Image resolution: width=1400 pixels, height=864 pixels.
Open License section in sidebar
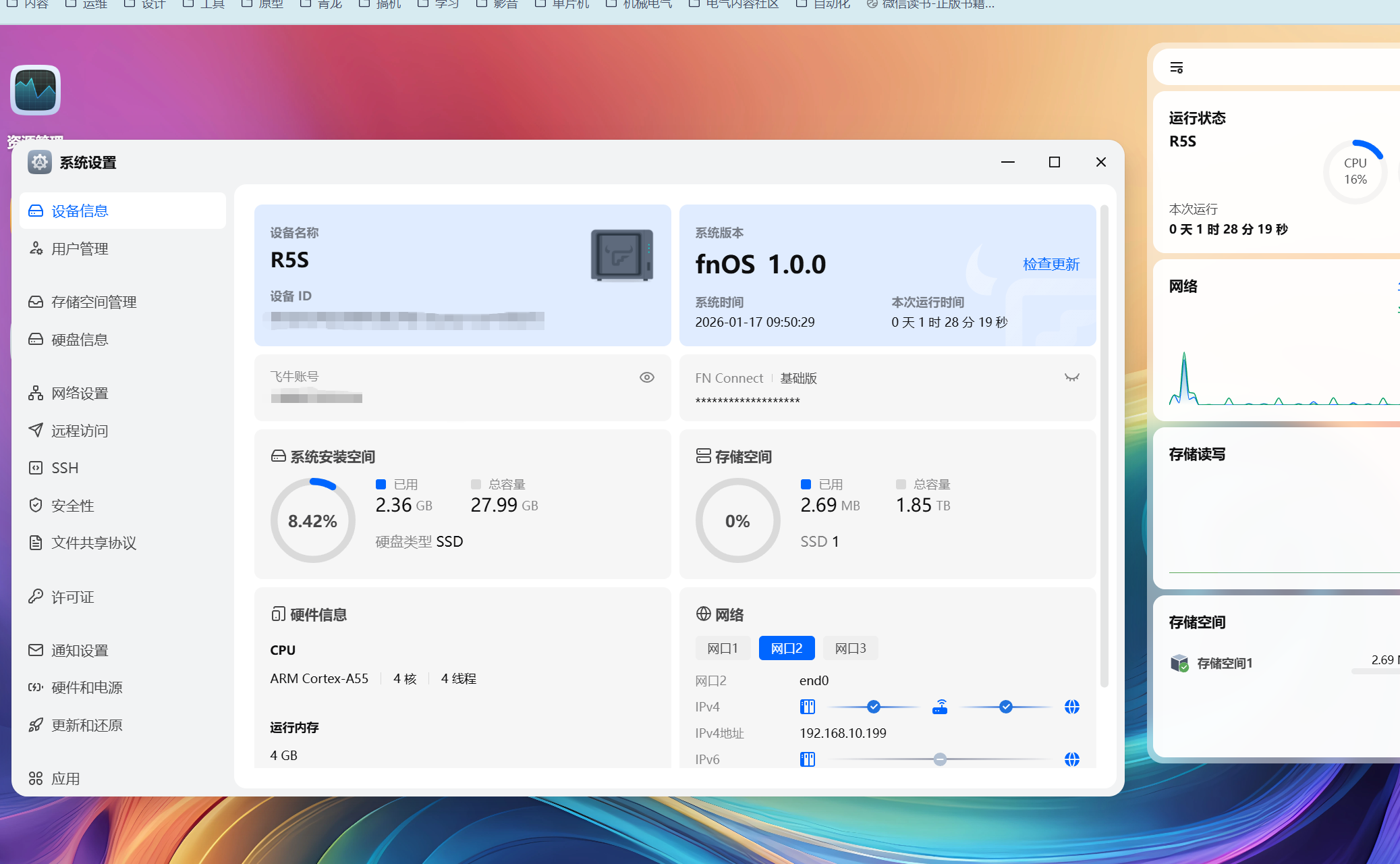(x=72, y=597)
